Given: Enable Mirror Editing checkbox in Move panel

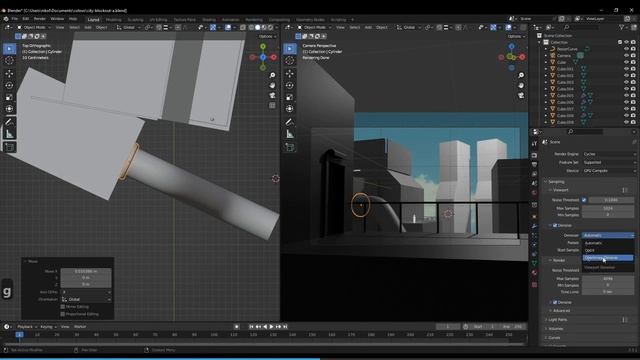Looking at the screenshot, I should point(62,307).
